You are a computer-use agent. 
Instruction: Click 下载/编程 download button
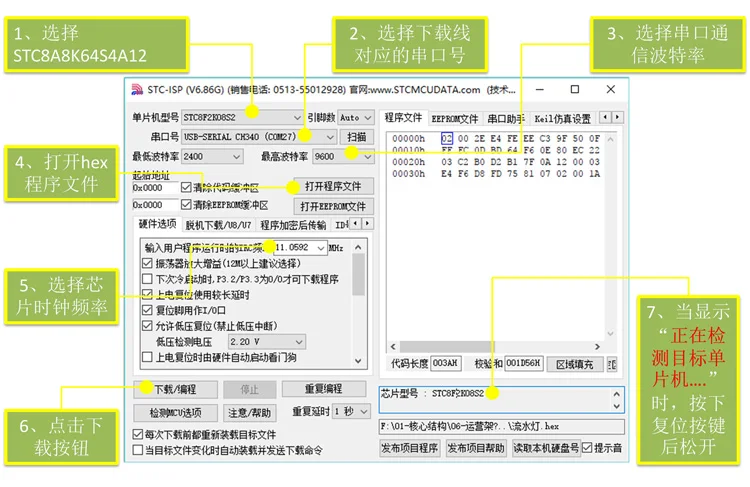click(175, 389)
